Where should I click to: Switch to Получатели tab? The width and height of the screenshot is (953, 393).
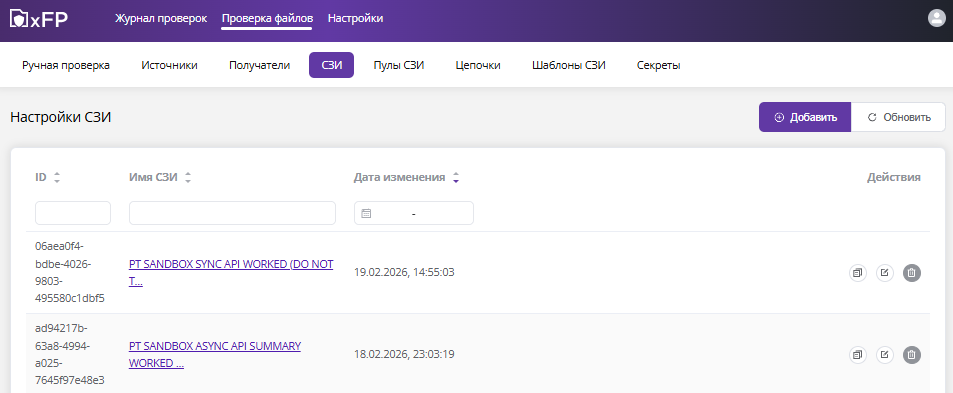coord(260,65)
